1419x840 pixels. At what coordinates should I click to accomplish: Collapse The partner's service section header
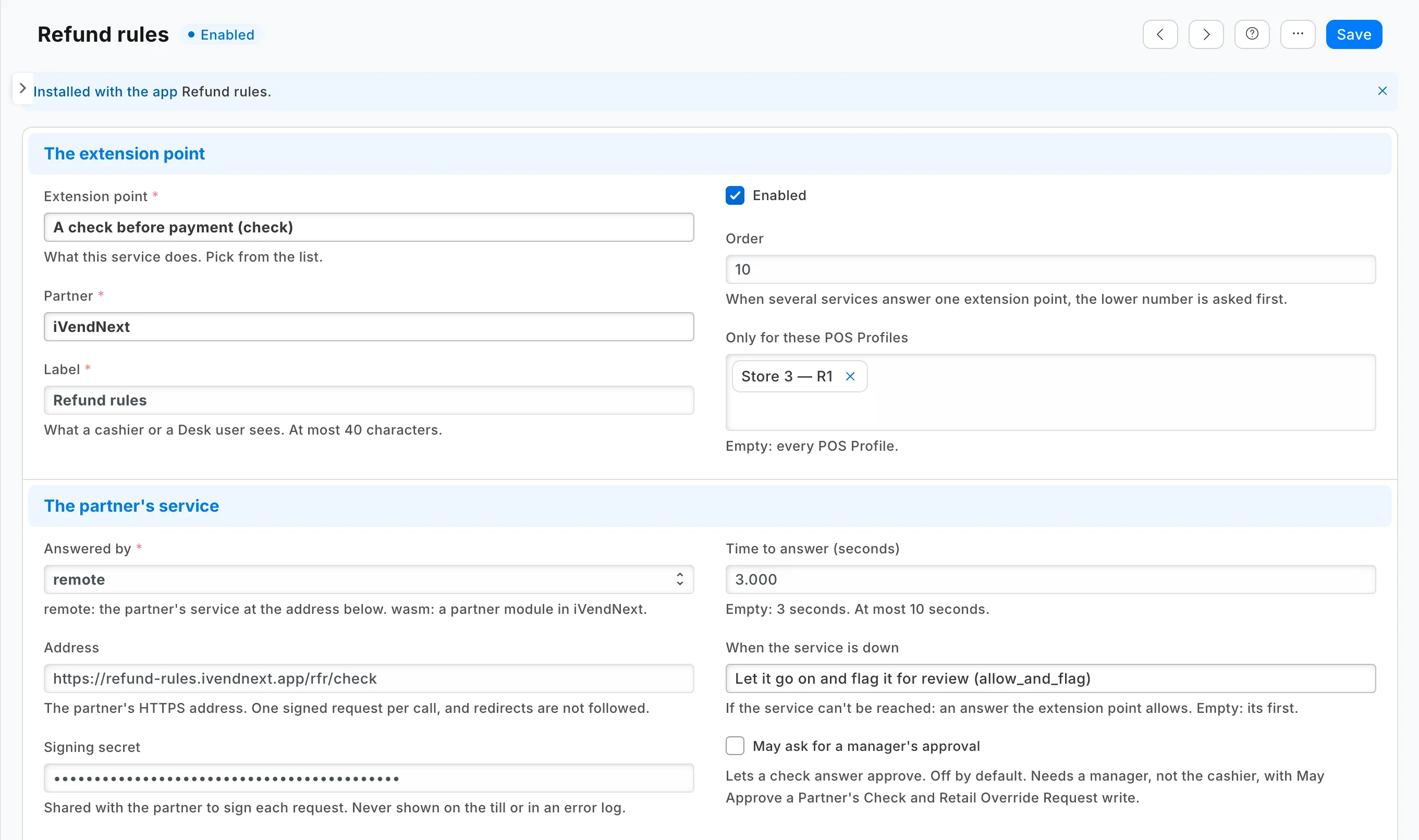click(709, 505)
